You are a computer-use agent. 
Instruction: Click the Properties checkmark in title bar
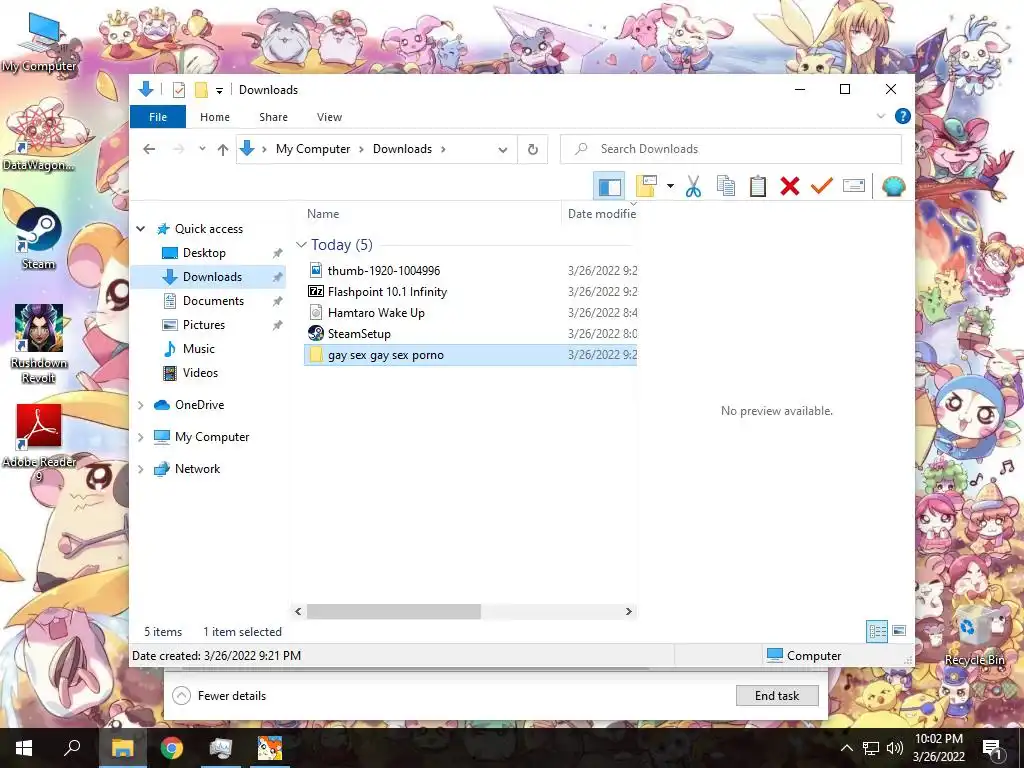pyautogui.click(x=178, y=89)
